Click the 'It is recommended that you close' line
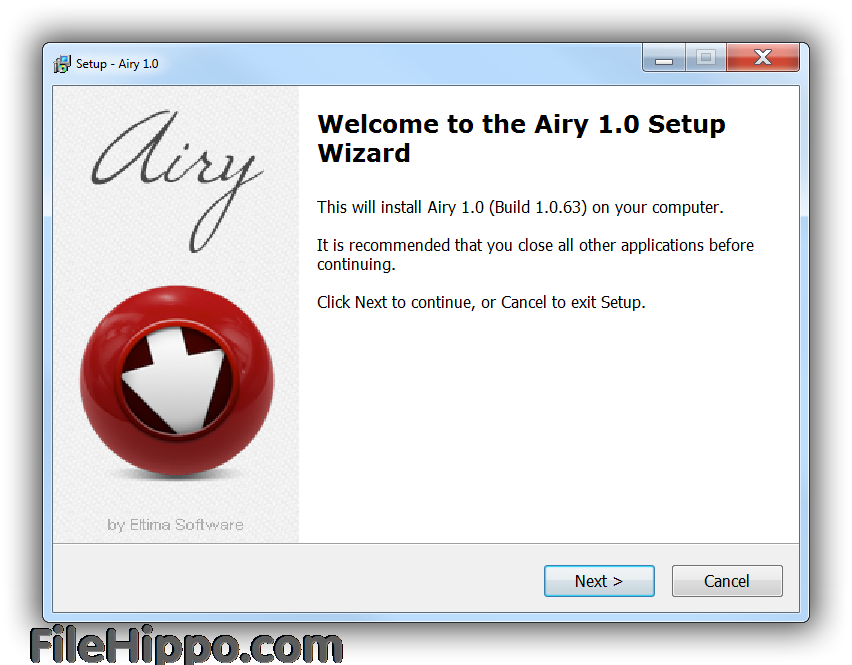Viewport: 852px width, 665px height. click(x=535, y=246)
